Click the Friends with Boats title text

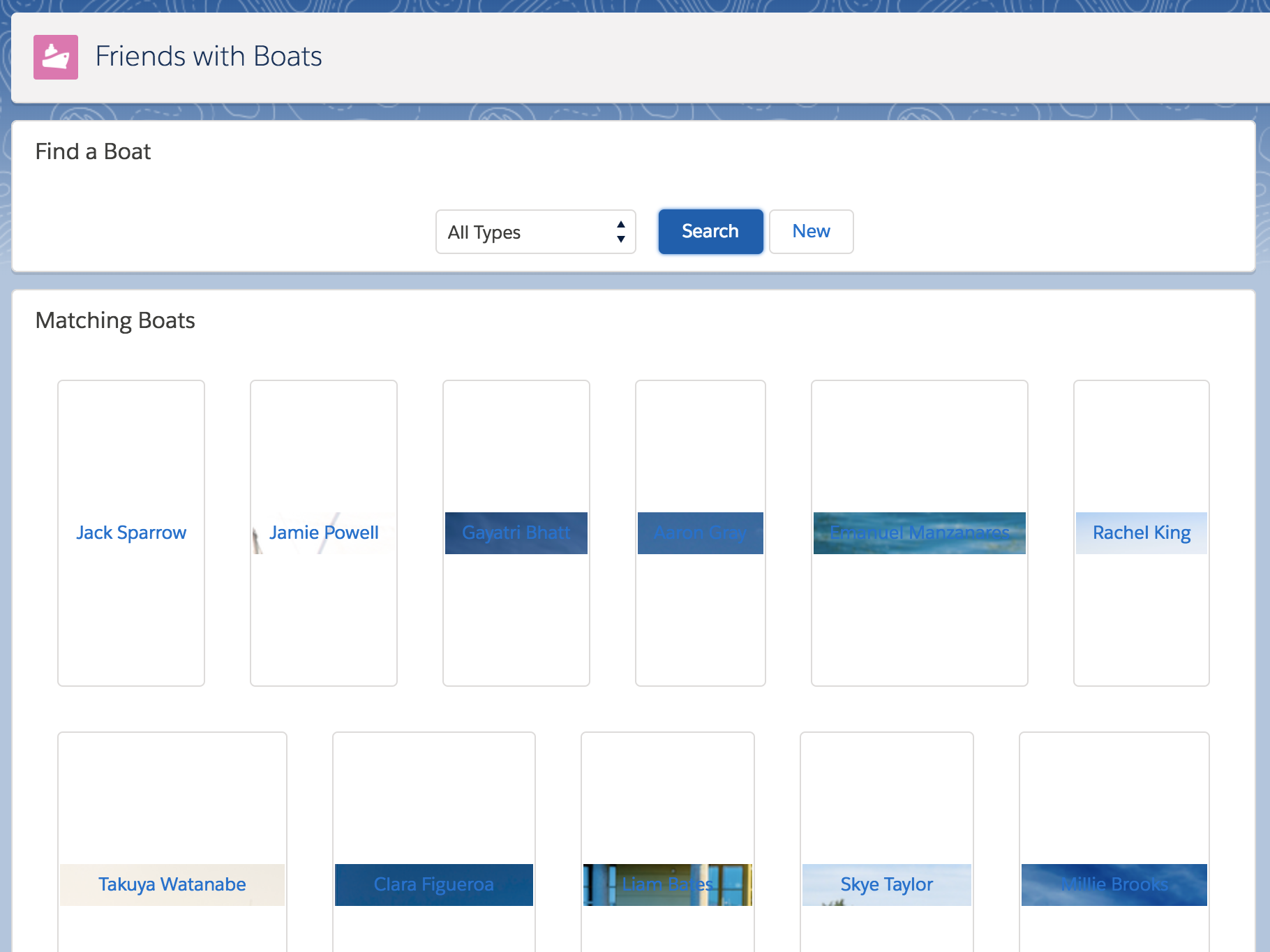[x=209, y=57]
